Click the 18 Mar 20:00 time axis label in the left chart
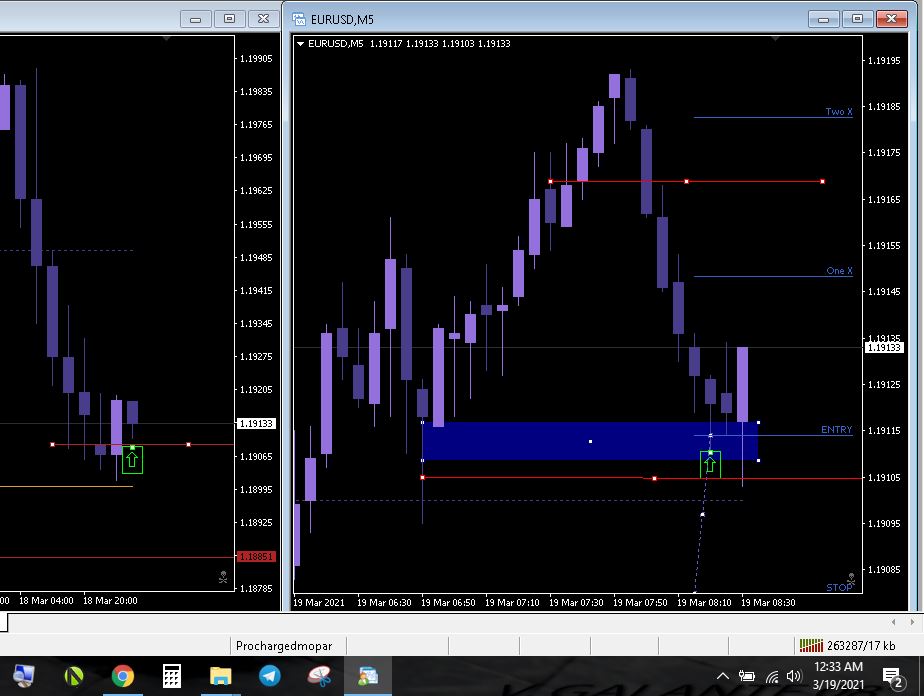924x696 pixels. [110, 601]
